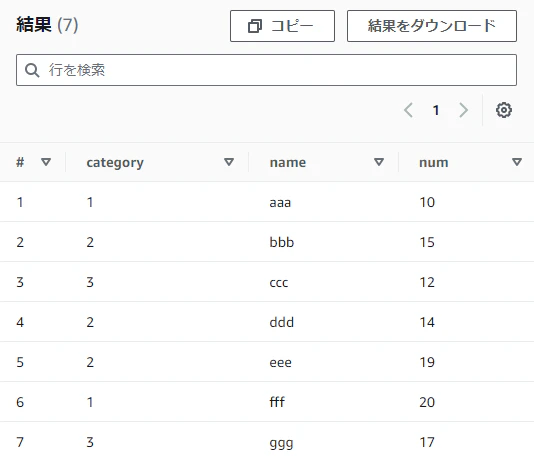Click category value in fff row
Viewport: 534px width, 457px height.
[x=90, y=402]
